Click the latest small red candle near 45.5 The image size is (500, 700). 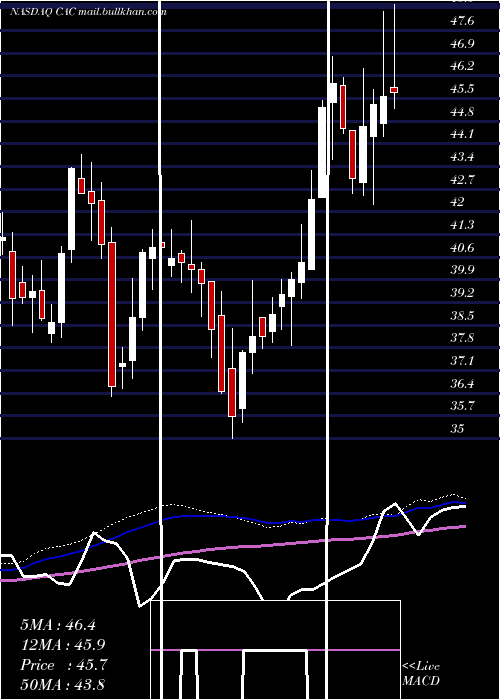pos(394,90)
